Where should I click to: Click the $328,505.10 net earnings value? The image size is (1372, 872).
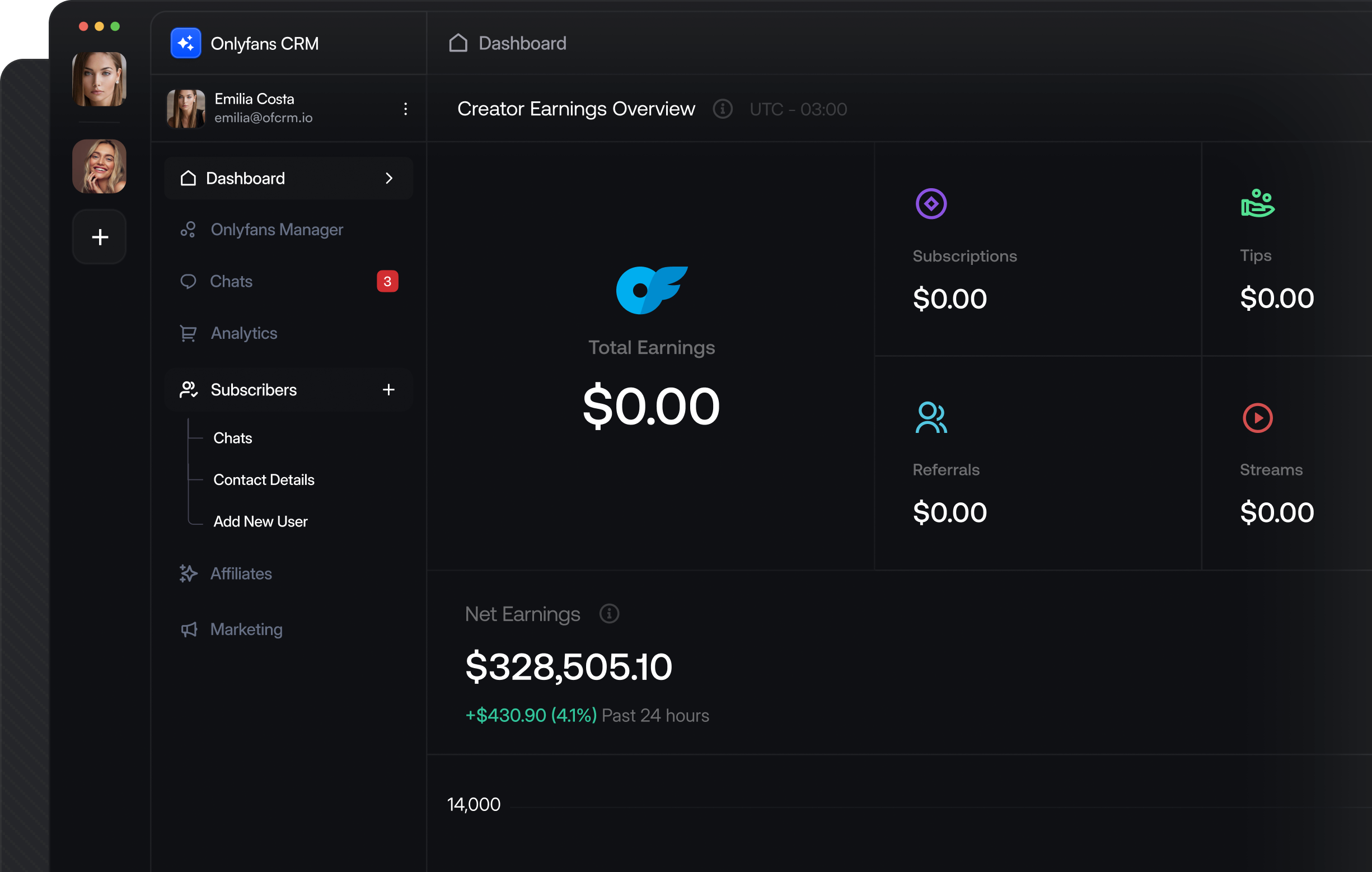(x=569, y=667)
